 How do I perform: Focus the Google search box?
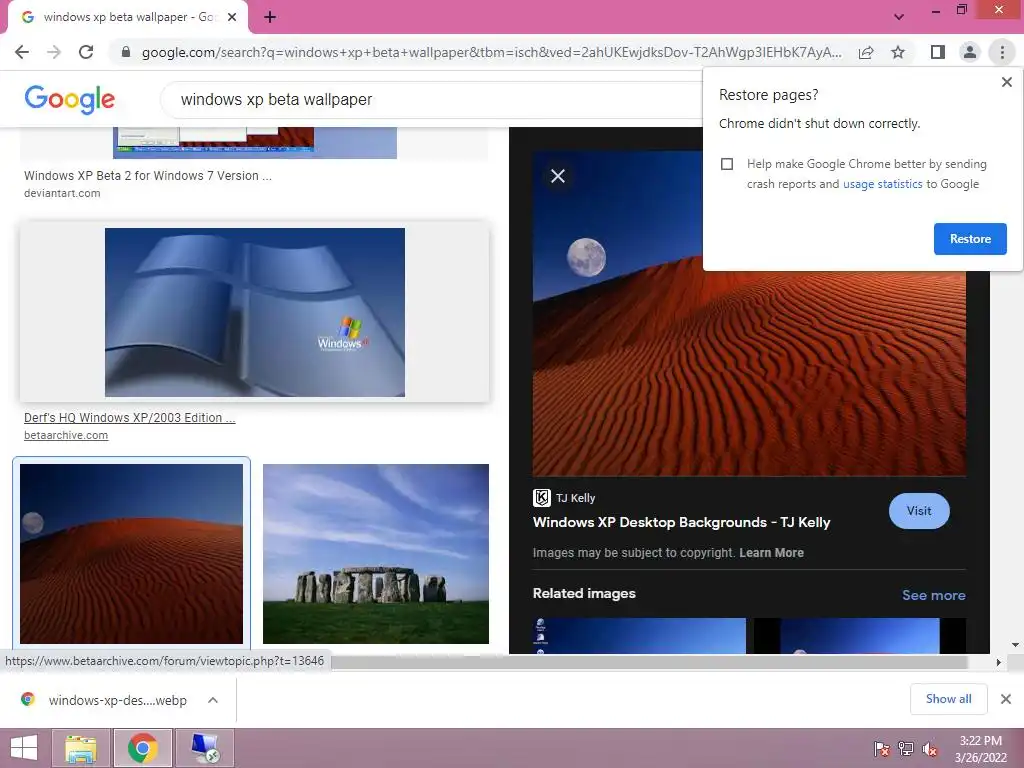pyautogui.click(x=431, y=99)
